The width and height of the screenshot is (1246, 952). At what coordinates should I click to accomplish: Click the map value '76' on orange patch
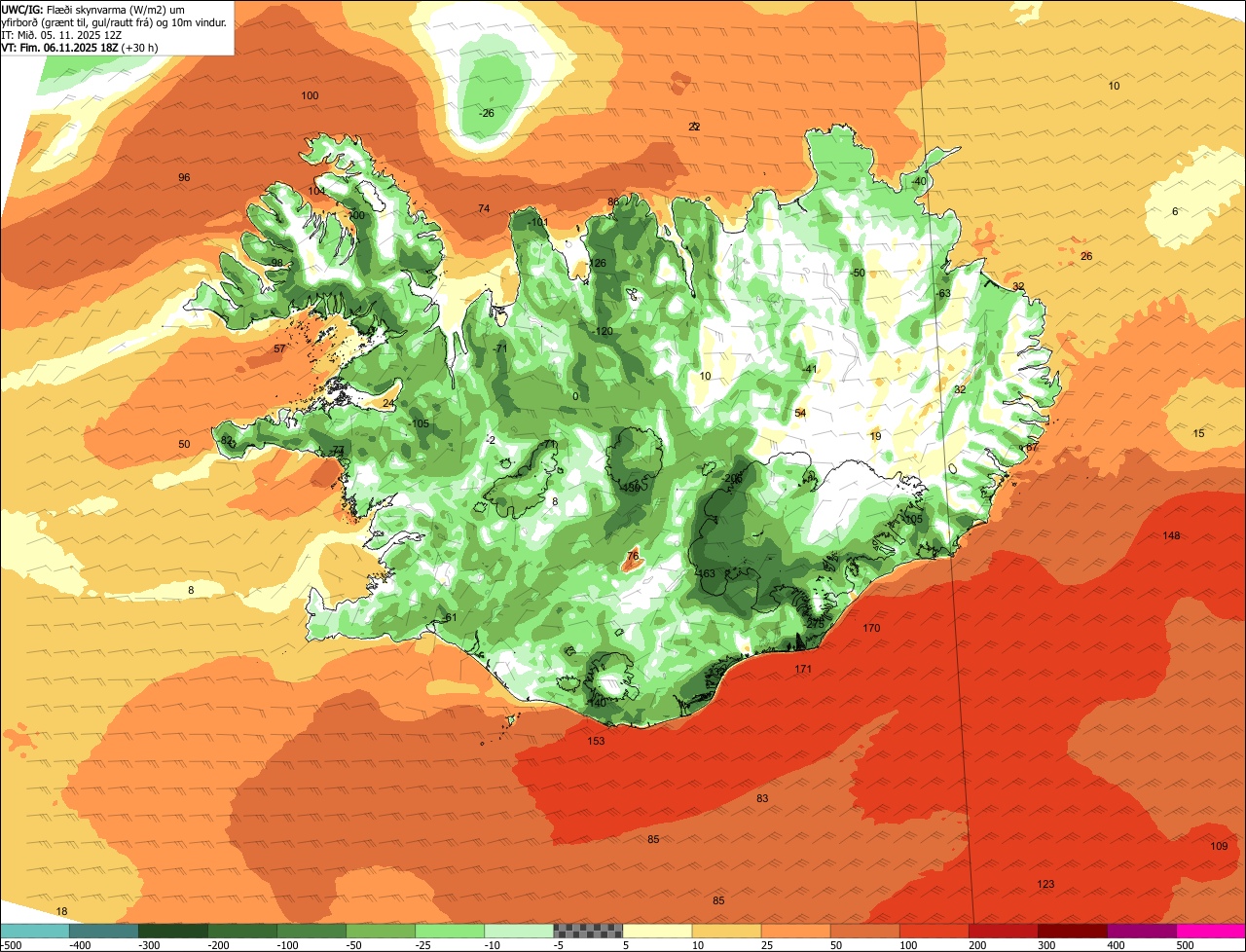(x=633, y=556)
